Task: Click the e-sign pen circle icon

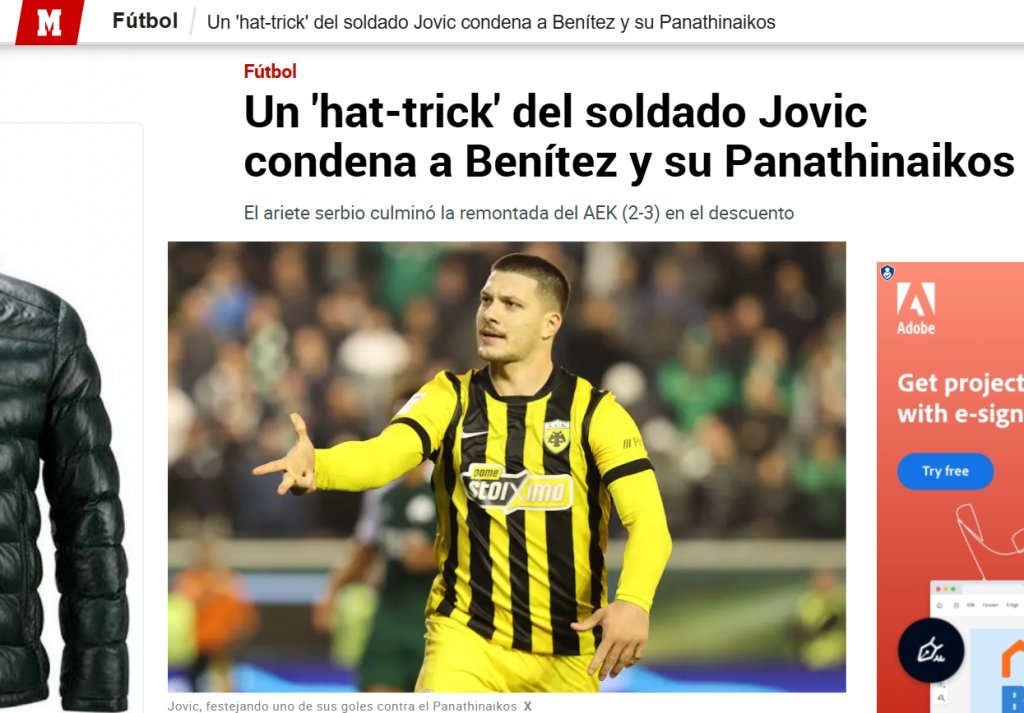Action: (x=931, y=650)
